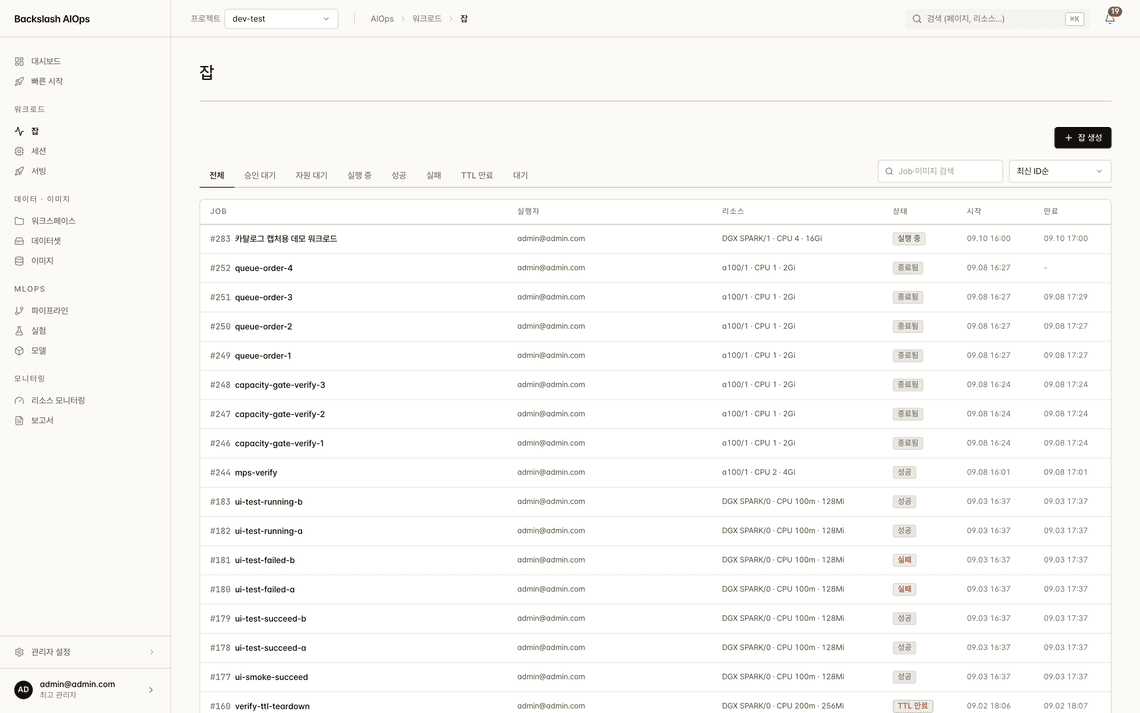1140x713 pixels.
Task: Switch to the 승인 대기 tab
Action: [260, 176]
